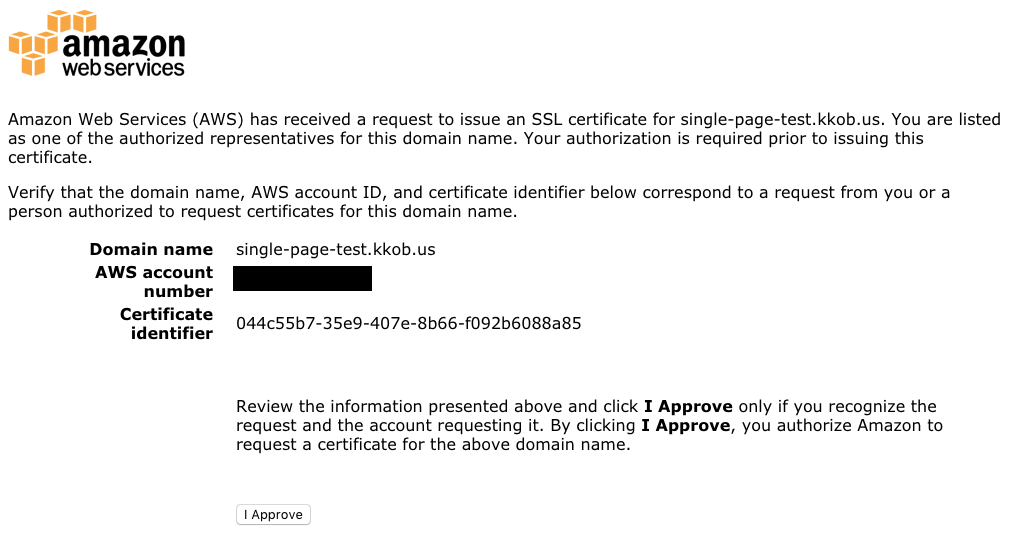Screen dimensions: 1010x550
Task: Click the first bold "I Approve" in the review text
Action: point(688,407)
